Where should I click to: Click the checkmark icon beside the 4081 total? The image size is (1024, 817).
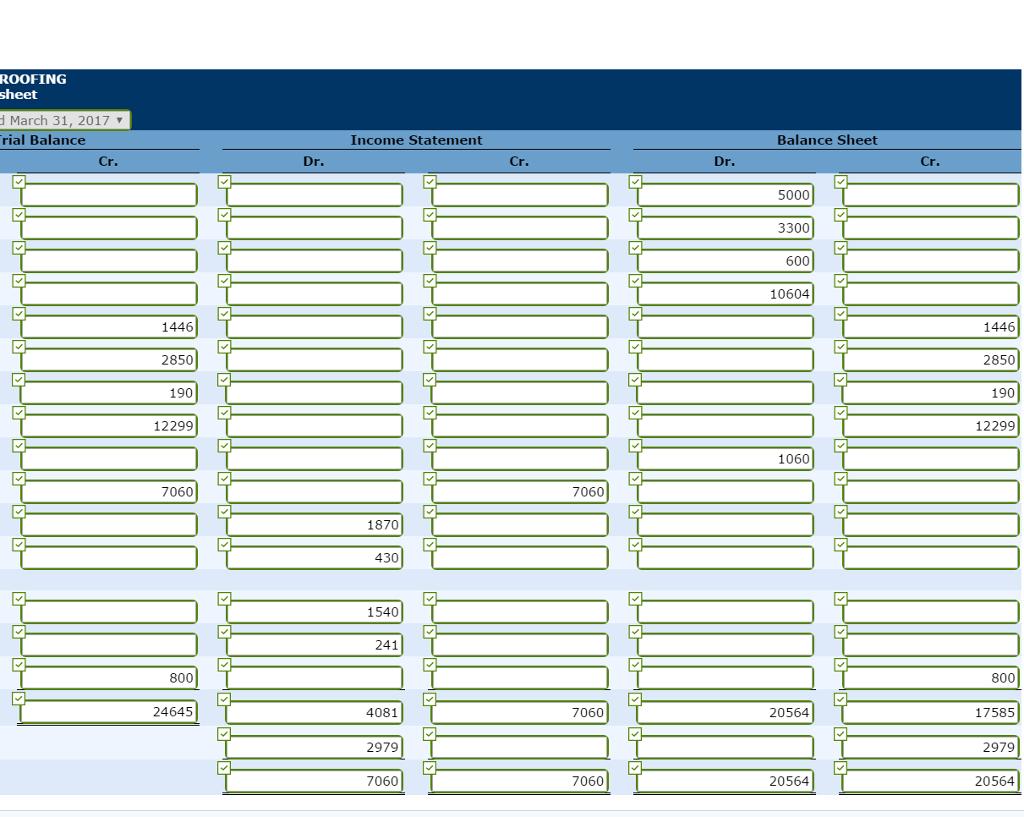[x=224, y=700]
